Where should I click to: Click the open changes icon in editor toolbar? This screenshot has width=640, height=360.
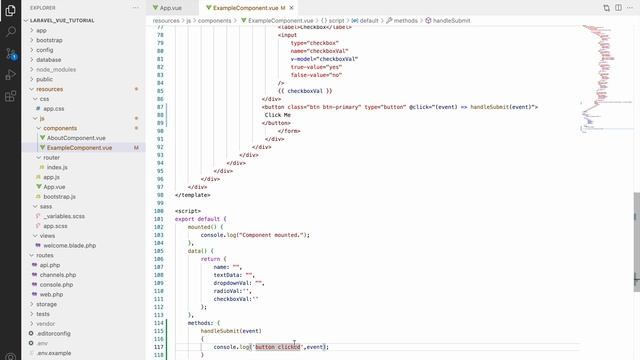[x=606, y=8]
